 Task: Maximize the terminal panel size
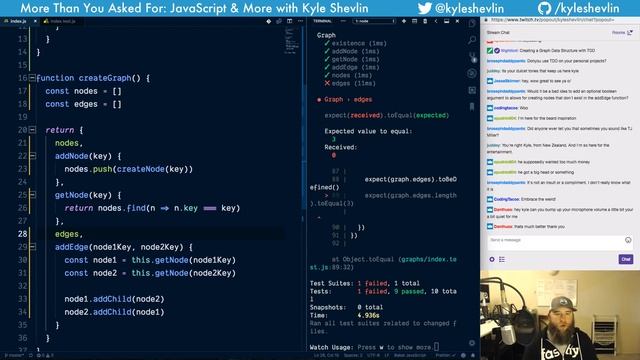tap(447, 21)
